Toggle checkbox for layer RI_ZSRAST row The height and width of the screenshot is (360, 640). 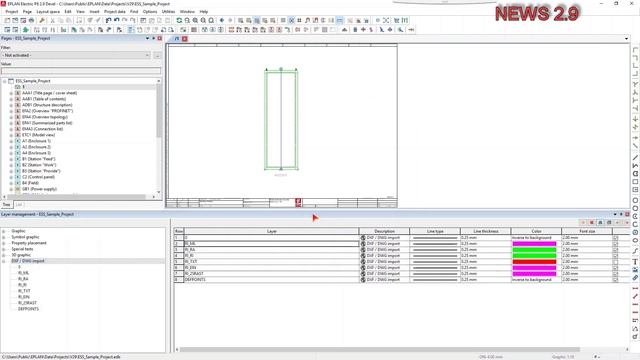click(x=616, y=273)
